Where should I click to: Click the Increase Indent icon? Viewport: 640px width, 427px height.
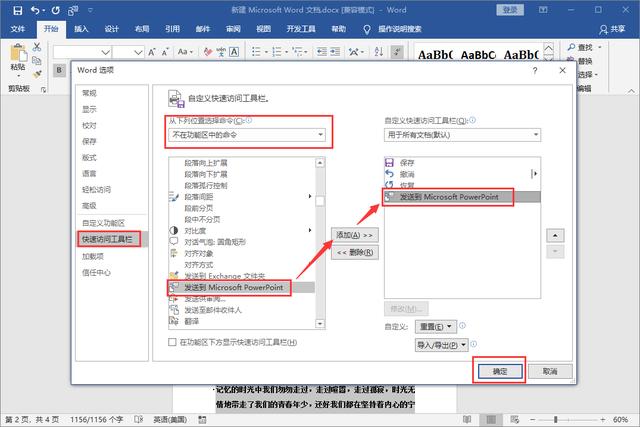335,51
